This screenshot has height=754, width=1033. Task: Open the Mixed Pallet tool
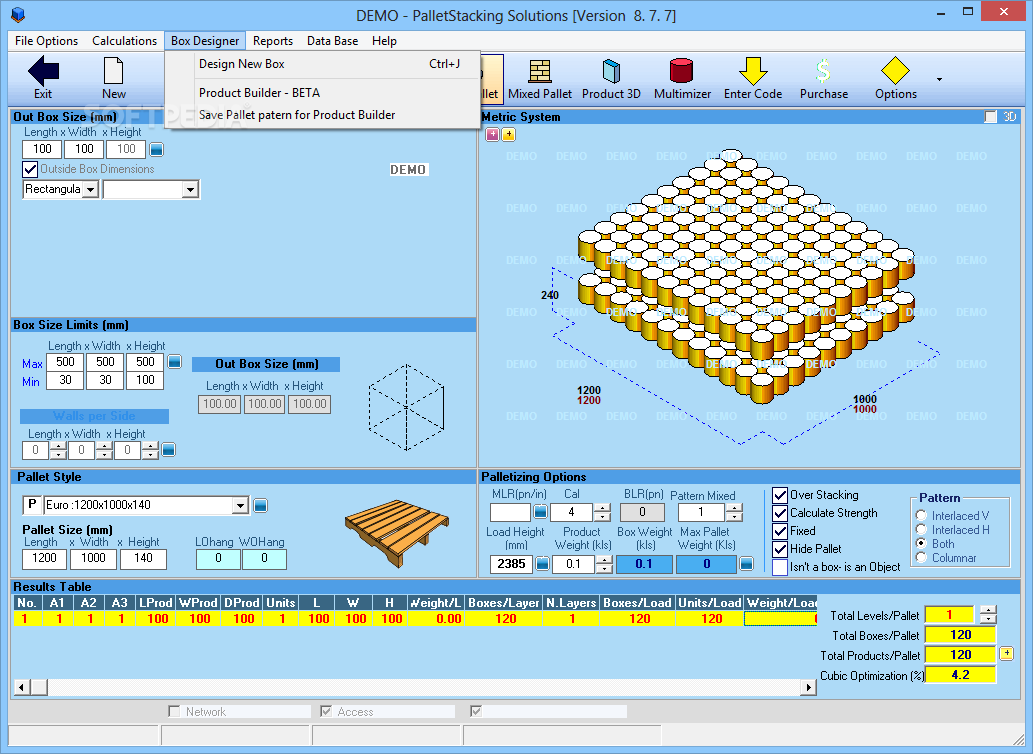click(x=540, y=79)
